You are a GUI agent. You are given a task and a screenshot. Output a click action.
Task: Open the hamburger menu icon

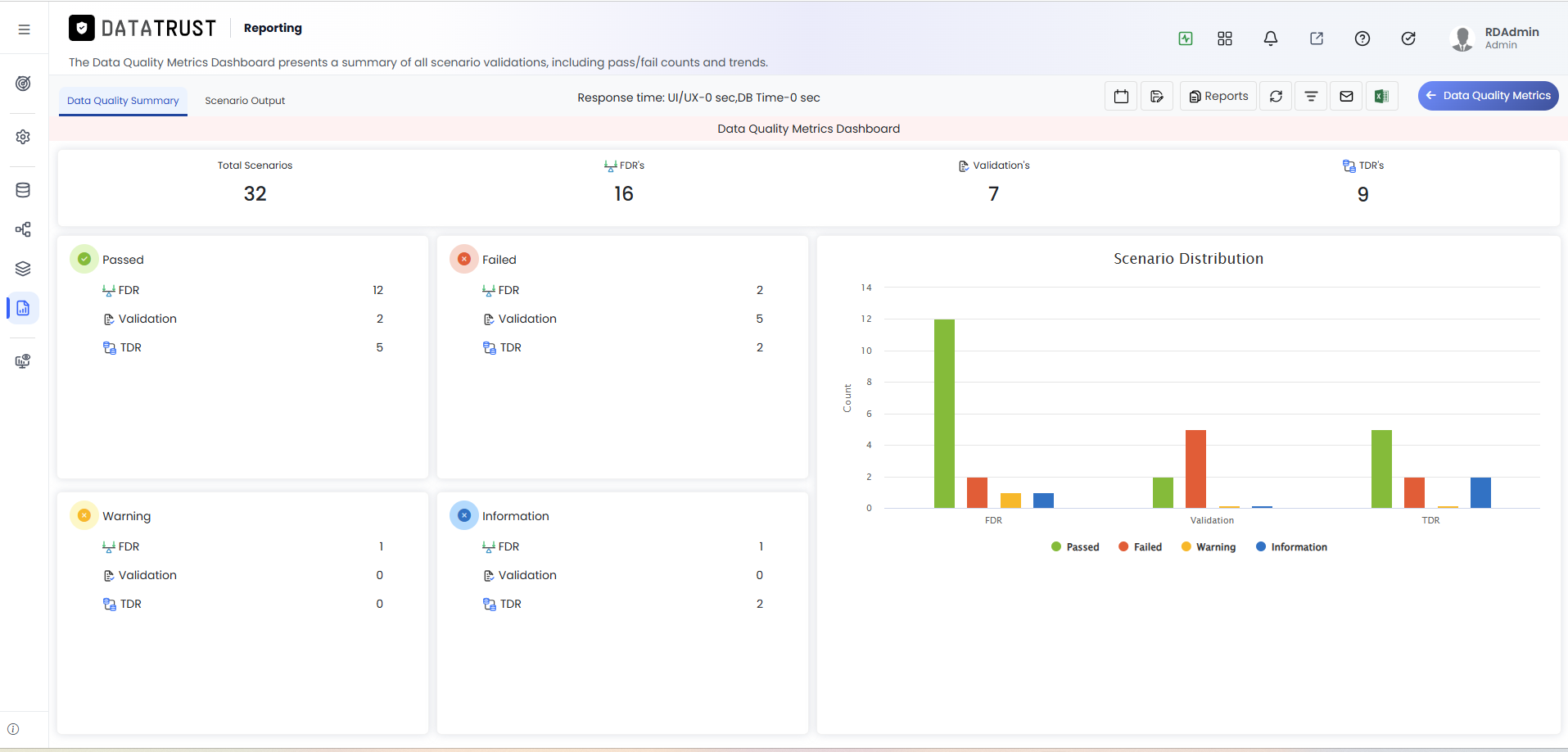coord(24,29)
